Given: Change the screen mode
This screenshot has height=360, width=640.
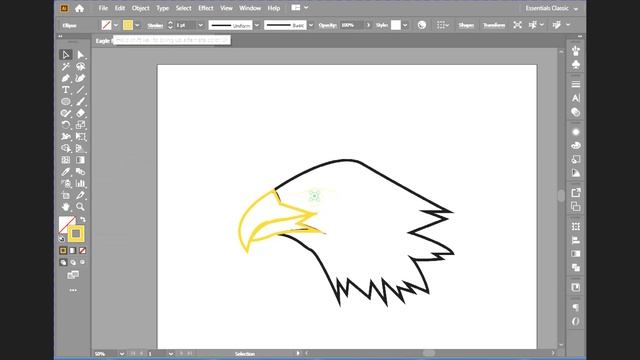Looking at the screenshot, I should tap(73, 275).
